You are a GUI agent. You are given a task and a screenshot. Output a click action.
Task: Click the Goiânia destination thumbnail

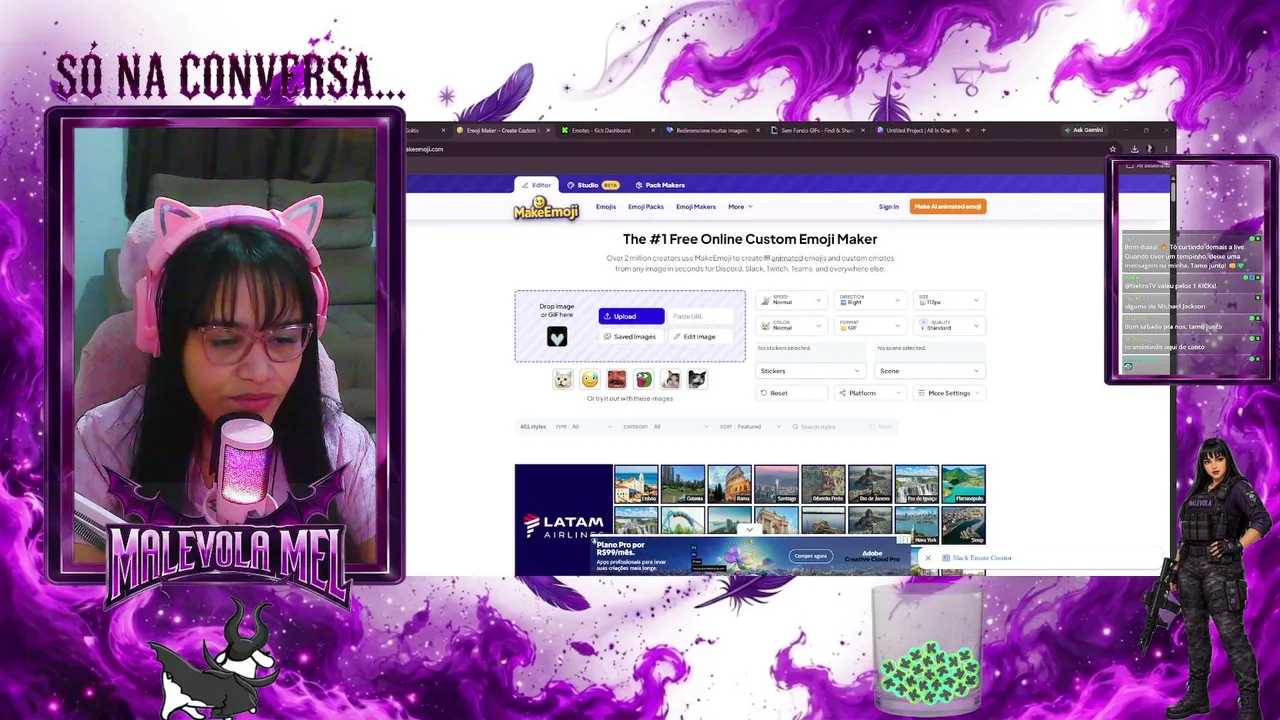pyautogui.click(x=683, y=484)
